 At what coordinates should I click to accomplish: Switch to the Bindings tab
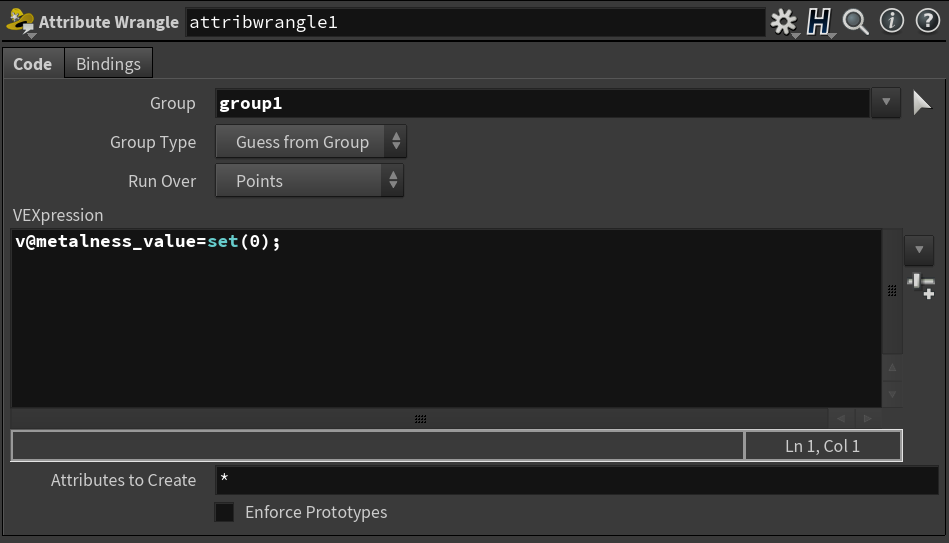coord(108,64)
